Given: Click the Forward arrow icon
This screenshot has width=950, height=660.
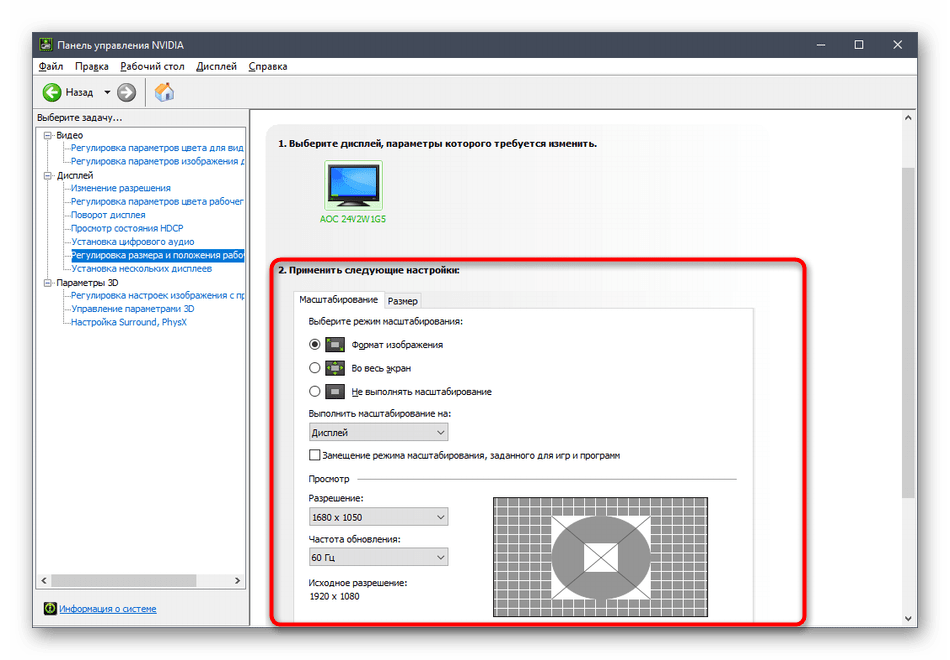Looking at the screenshot, I should 126,92.
